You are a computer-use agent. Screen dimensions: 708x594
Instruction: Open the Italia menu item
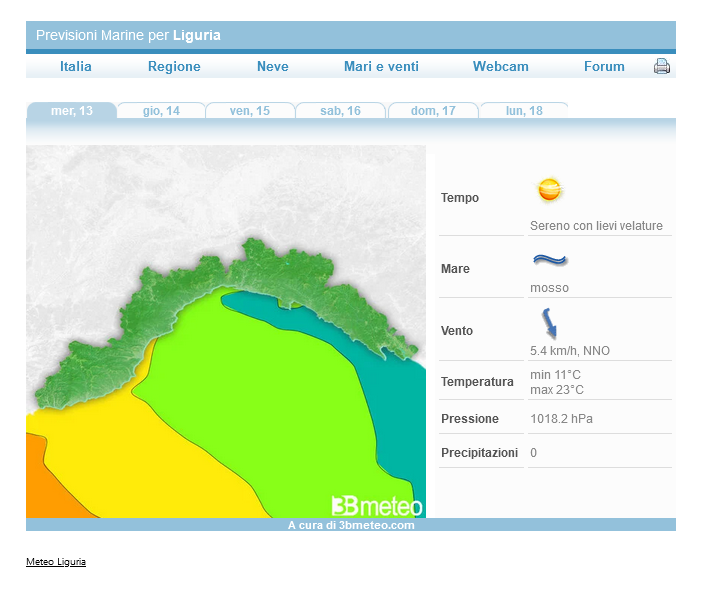click(76, 67)
